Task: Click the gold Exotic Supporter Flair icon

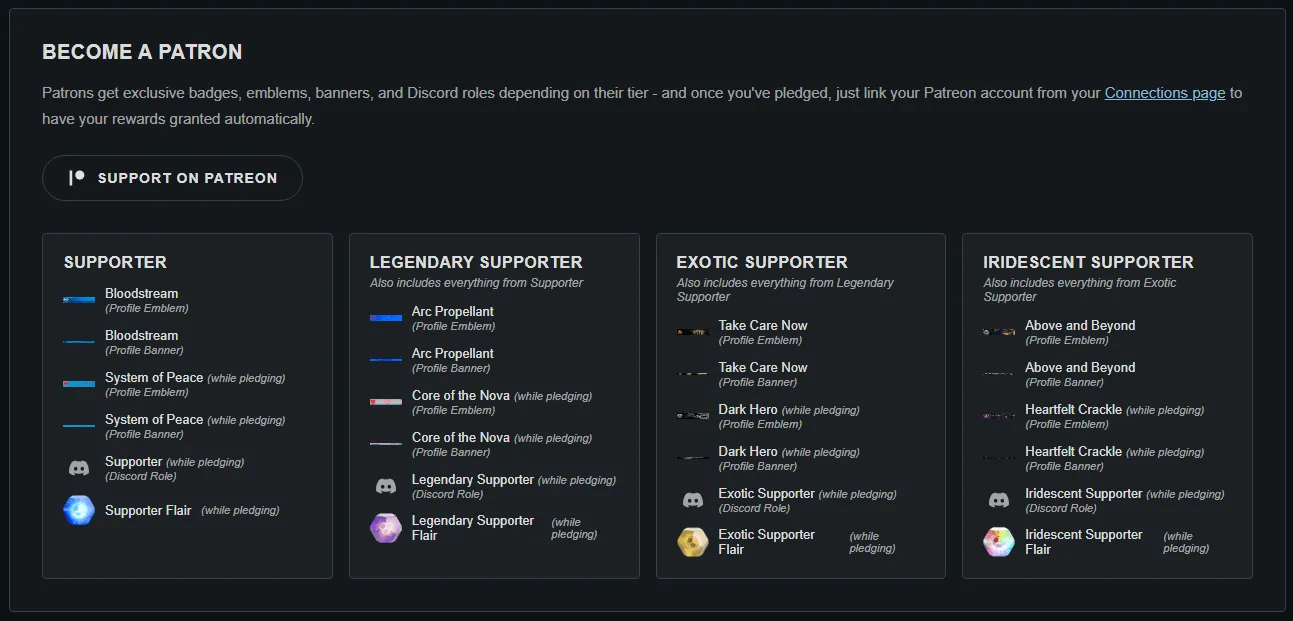Action: pyautogui.click(x=693, y=542)
